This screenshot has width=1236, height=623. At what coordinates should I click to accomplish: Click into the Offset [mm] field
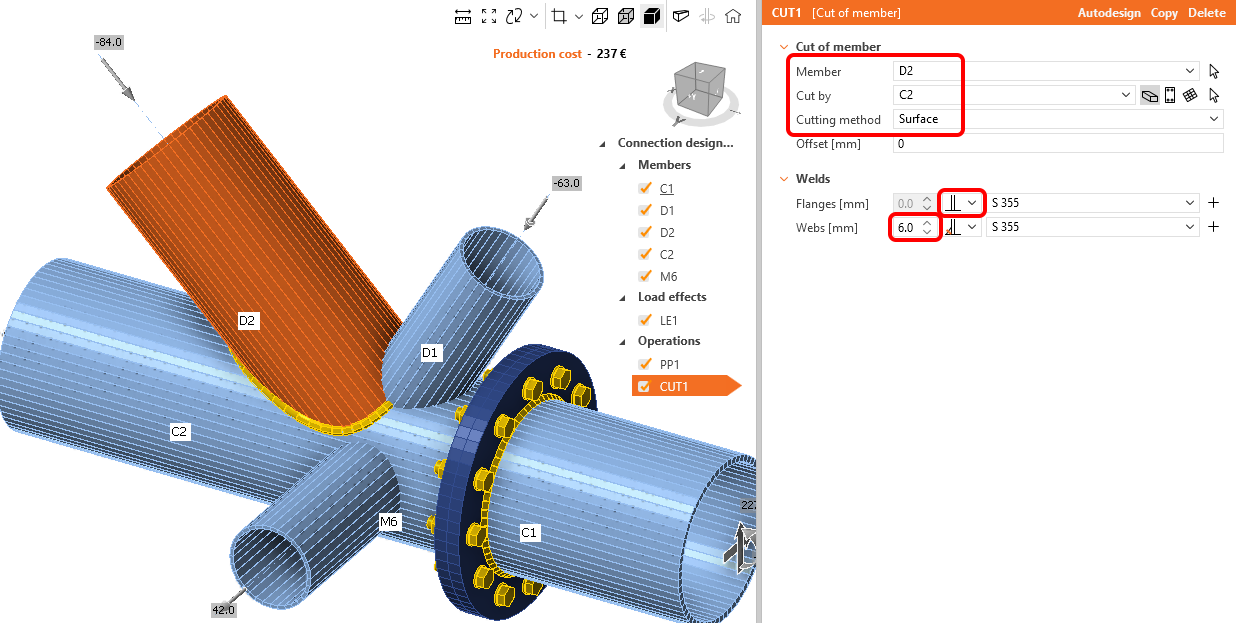coord(1057,143)
